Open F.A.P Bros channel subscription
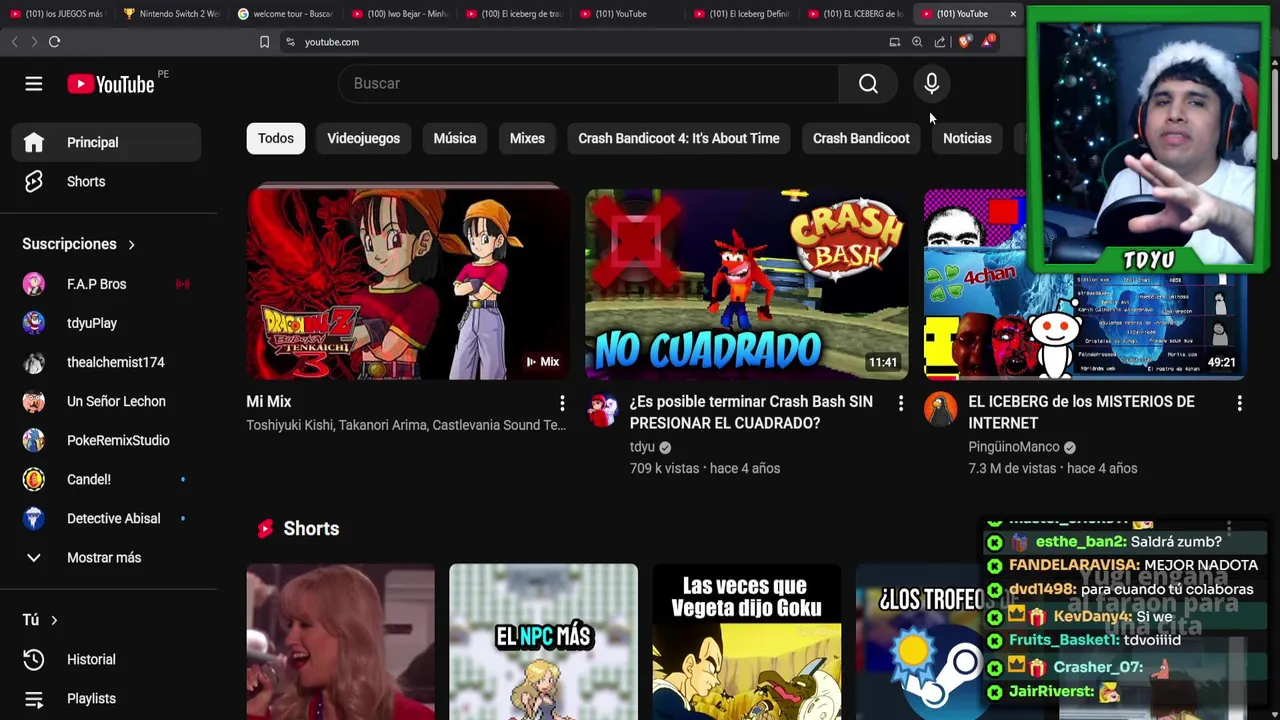1280x720 pixels. pos(106,284)
